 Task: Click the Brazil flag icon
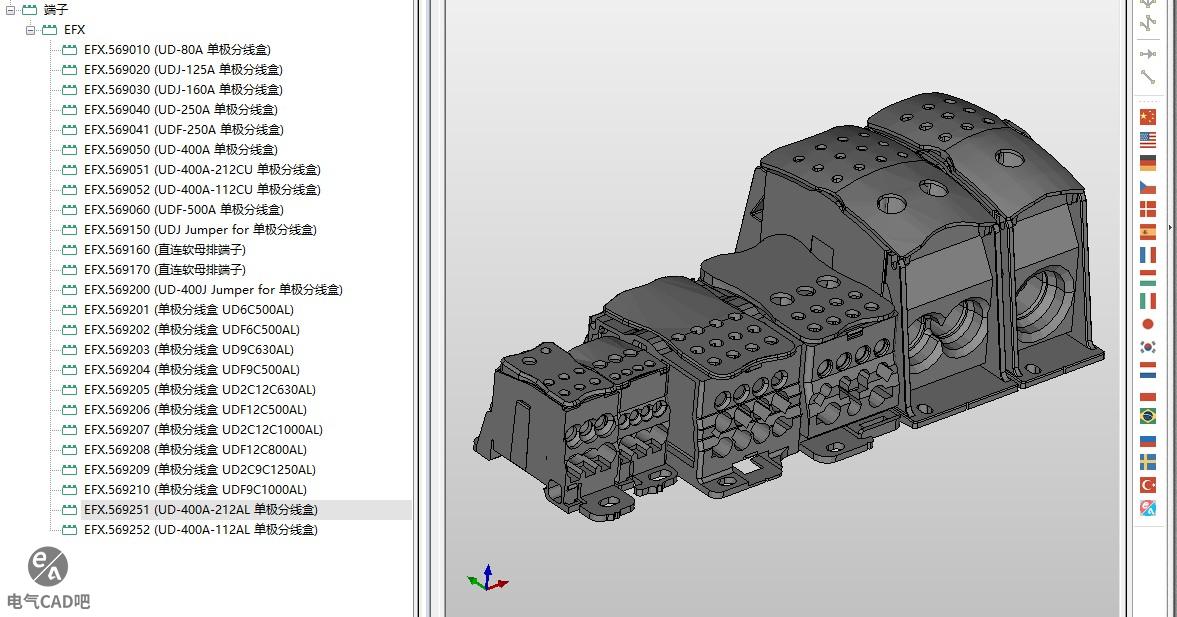1147,416
